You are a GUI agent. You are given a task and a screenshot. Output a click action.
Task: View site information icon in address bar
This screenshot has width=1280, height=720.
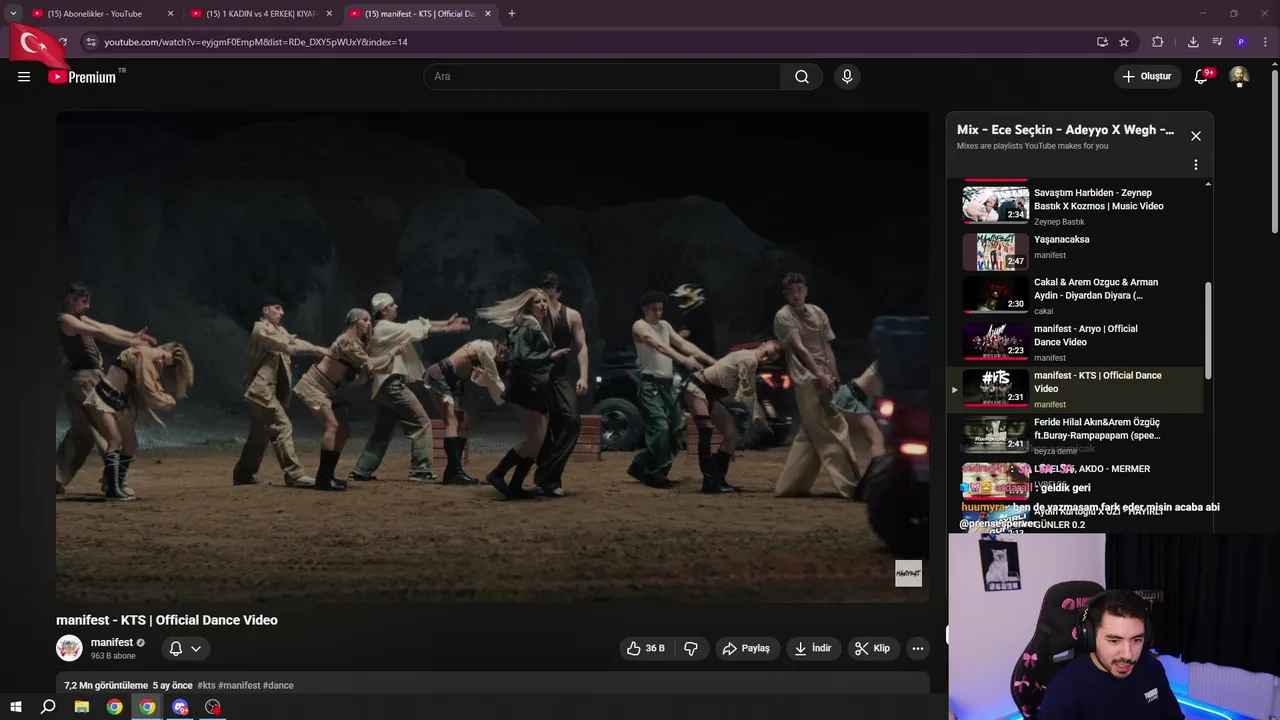(x=91, y=42)
